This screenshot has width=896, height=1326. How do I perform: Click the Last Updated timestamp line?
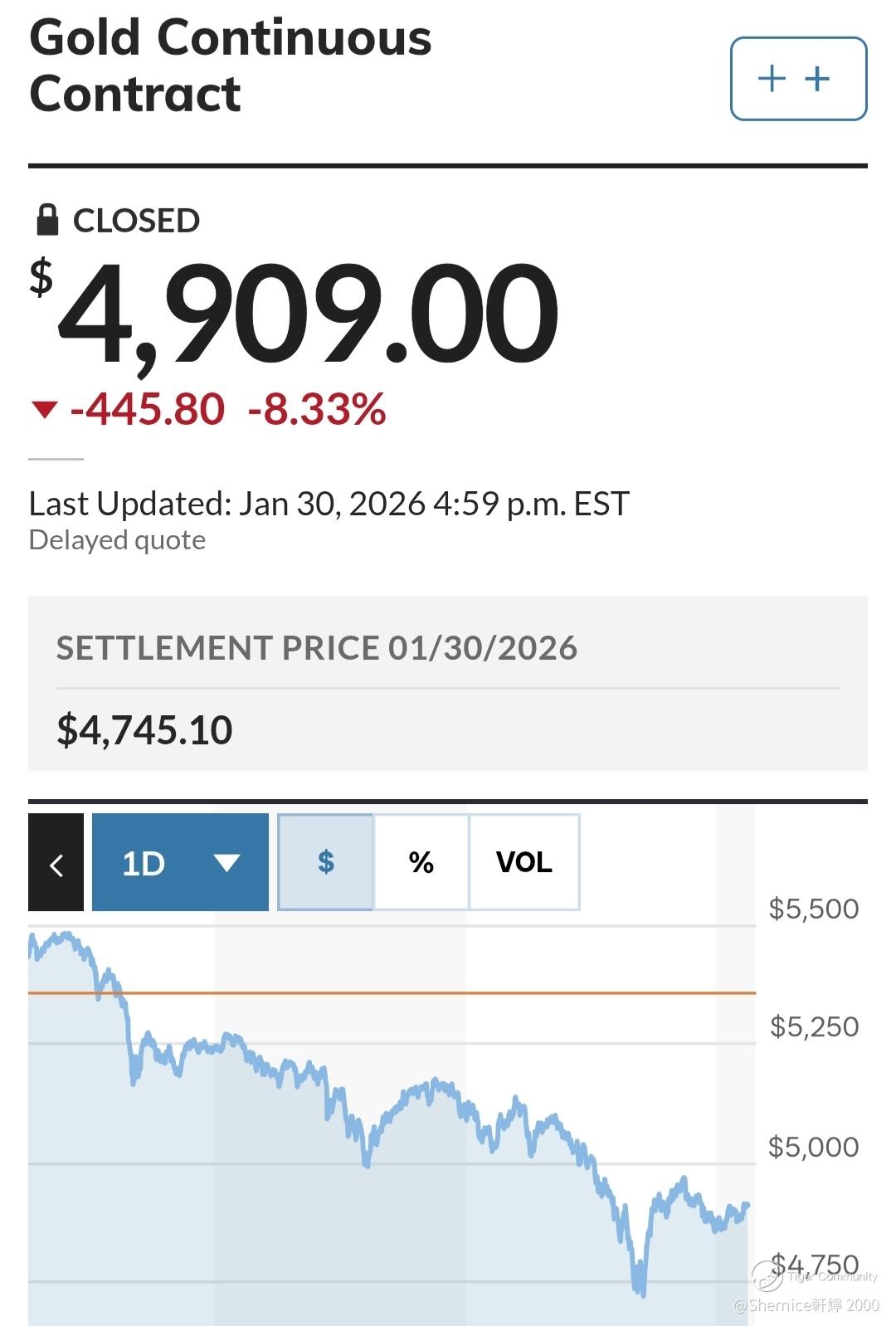[x=329, y=504]
